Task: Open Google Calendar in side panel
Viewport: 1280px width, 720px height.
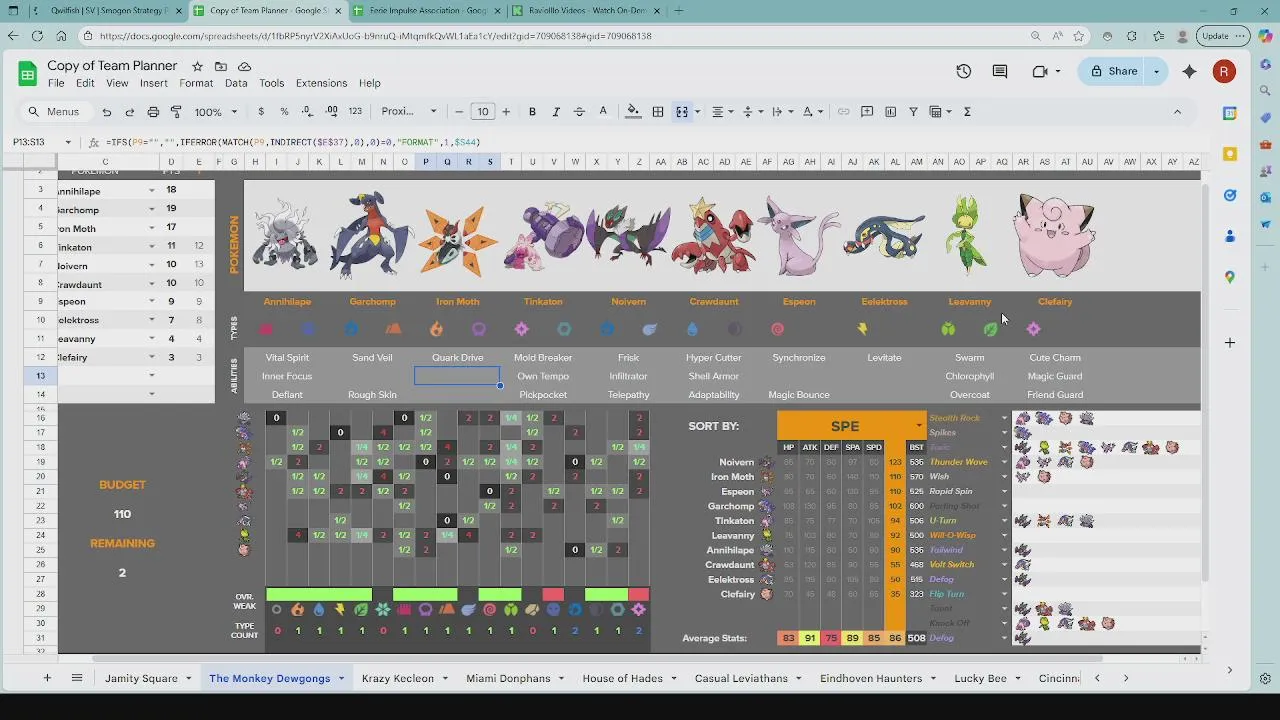Action: 1230,114
